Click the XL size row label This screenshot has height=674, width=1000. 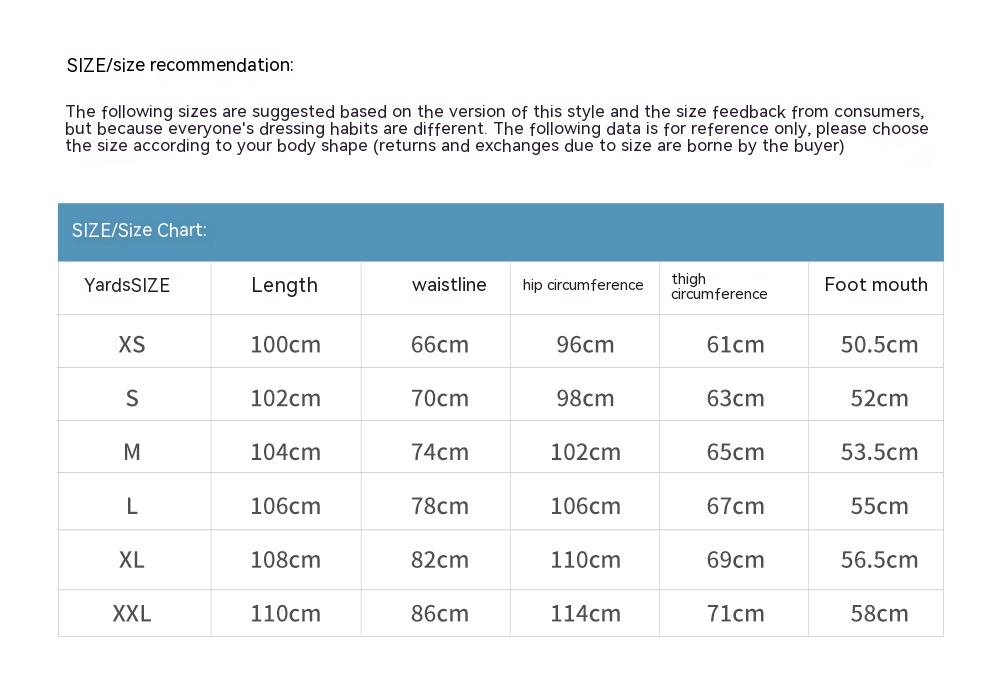132,559
